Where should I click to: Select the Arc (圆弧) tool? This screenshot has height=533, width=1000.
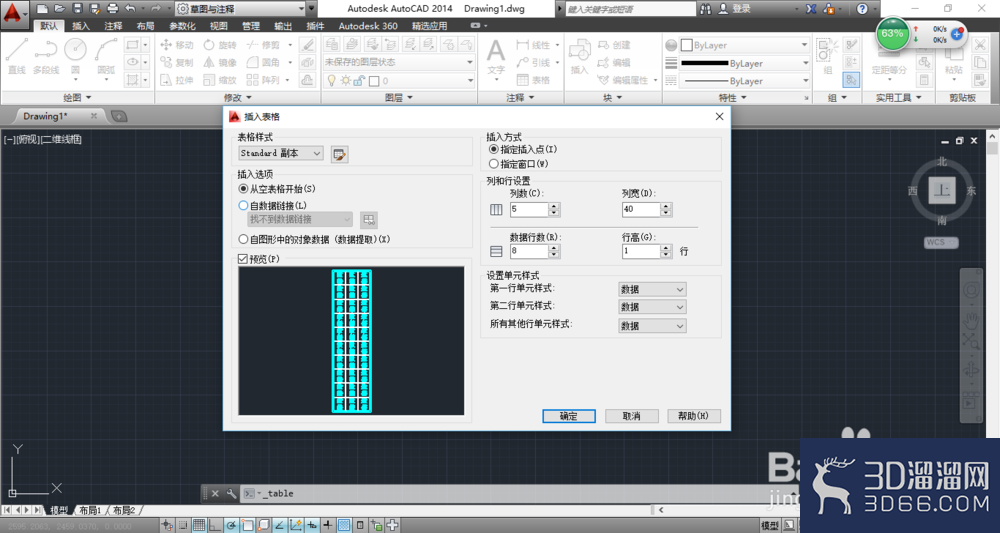106,56
